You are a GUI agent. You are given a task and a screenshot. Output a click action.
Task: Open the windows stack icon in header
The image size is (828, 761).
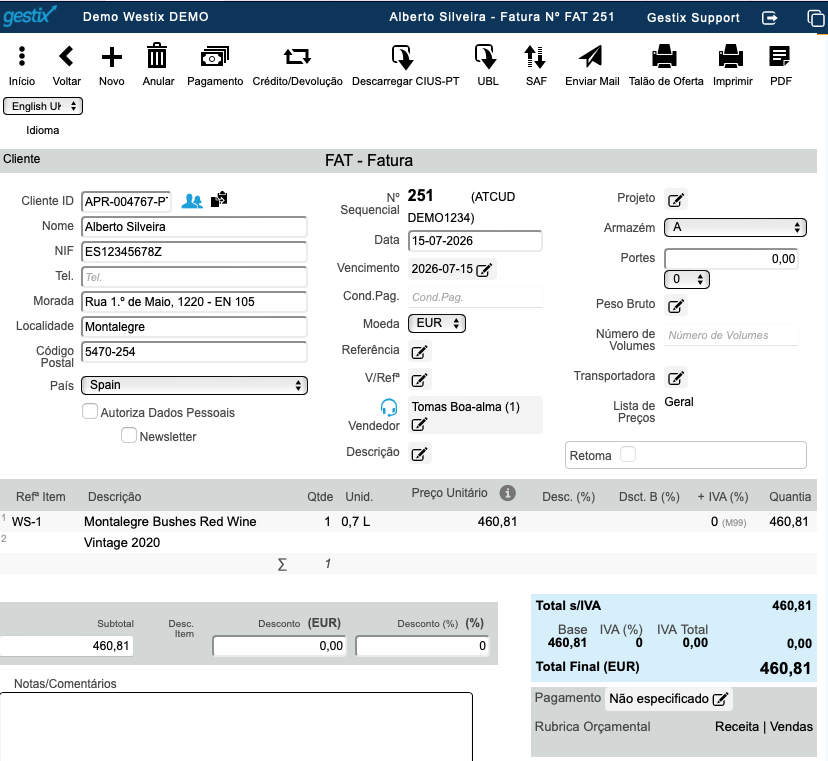click(x=816, y=18)
